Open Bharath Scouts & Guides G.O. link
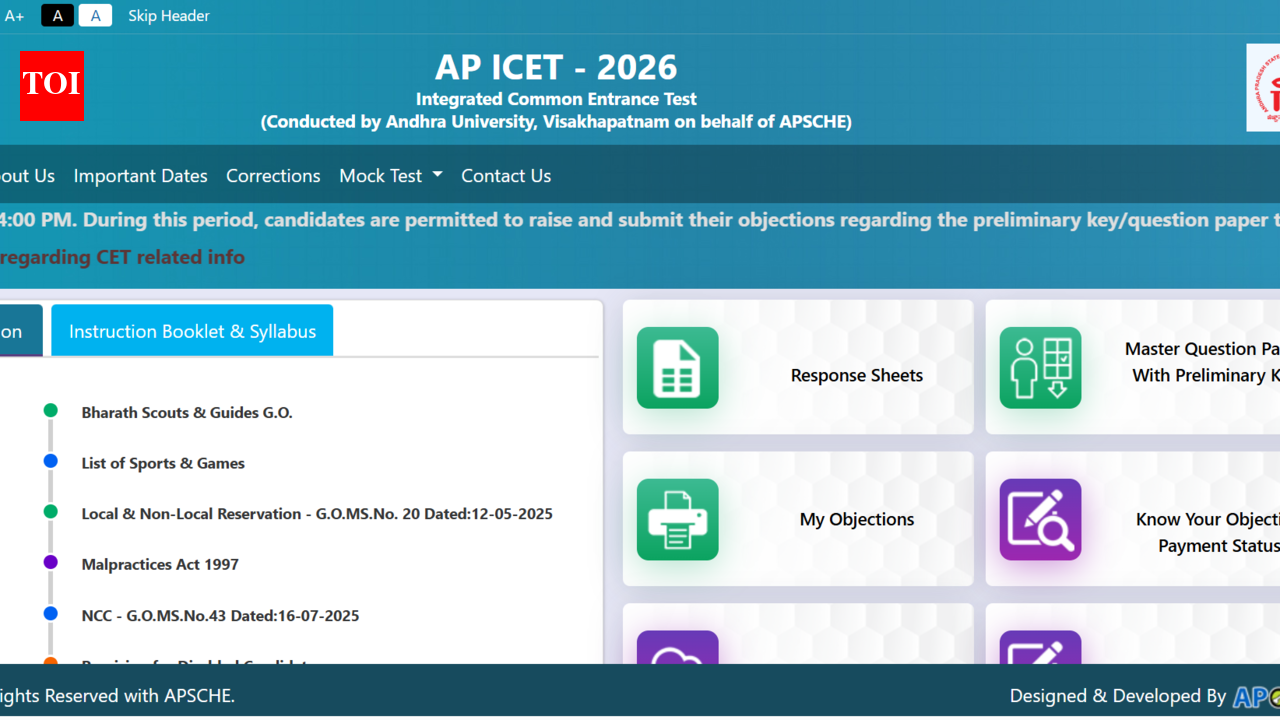The image size is (1280, 720). coord(187,412)
